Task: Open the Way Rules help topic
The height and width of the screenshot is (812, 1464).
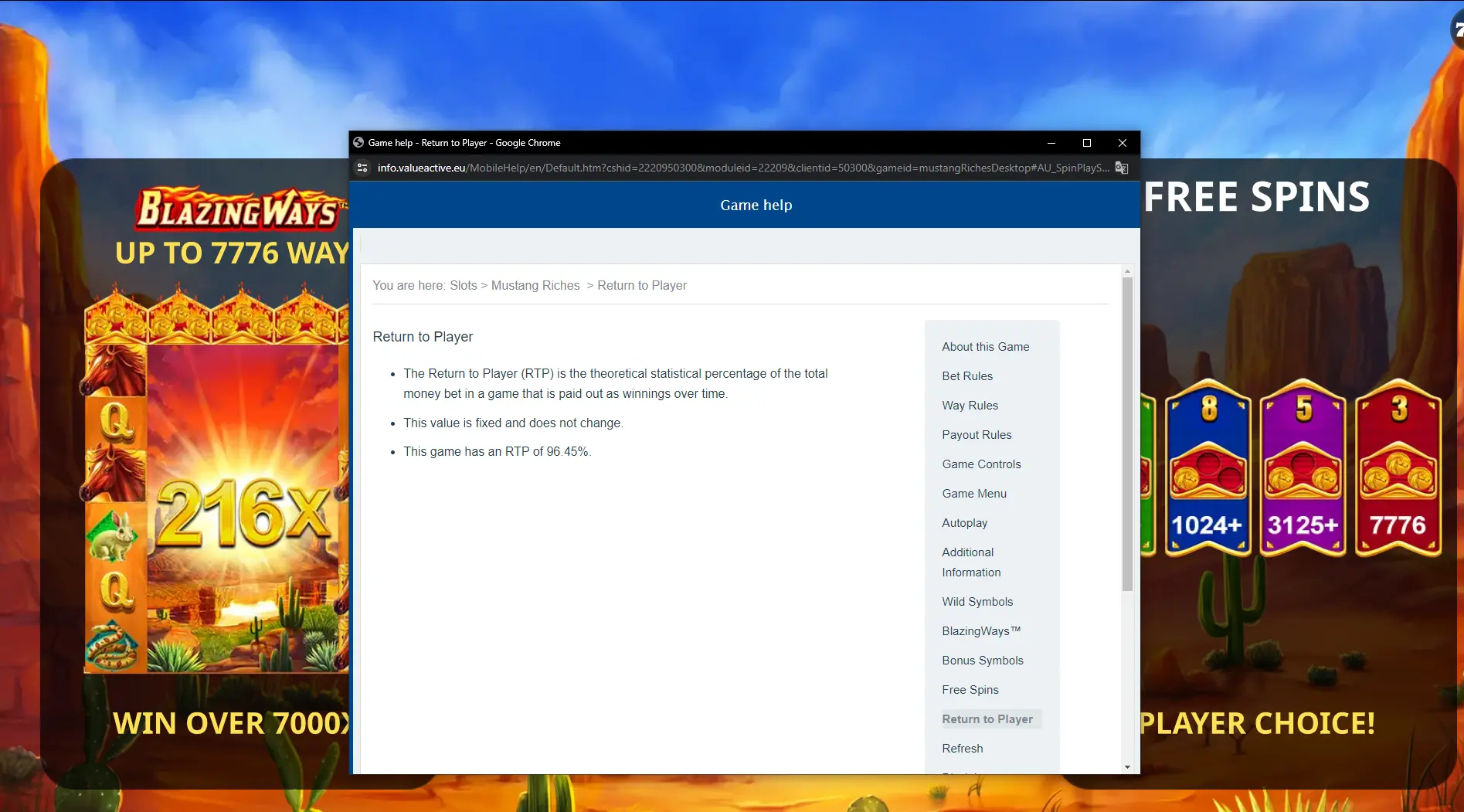Action: click(970, 406)
